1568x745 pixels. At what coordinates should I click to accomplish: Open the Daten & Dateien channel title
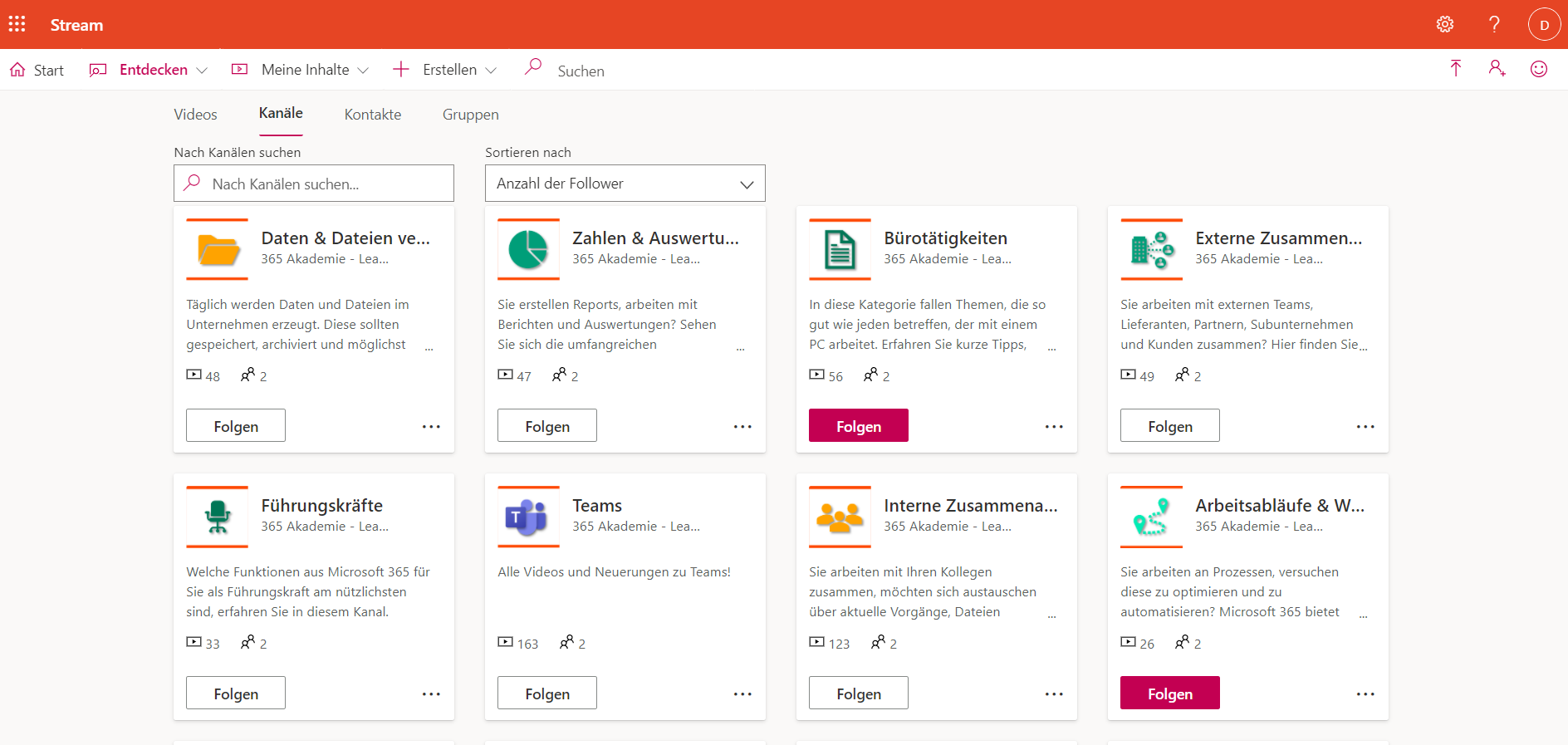coord(345,238)
